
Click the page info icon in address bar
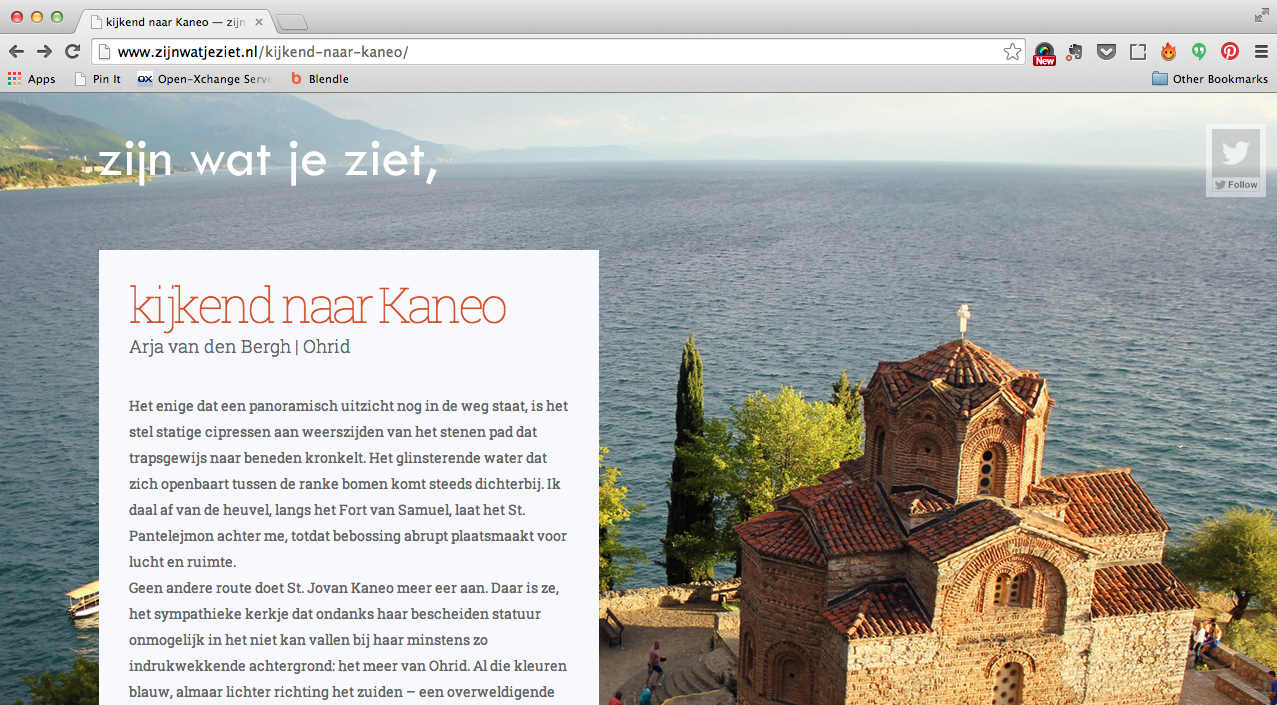pos(104,52)
